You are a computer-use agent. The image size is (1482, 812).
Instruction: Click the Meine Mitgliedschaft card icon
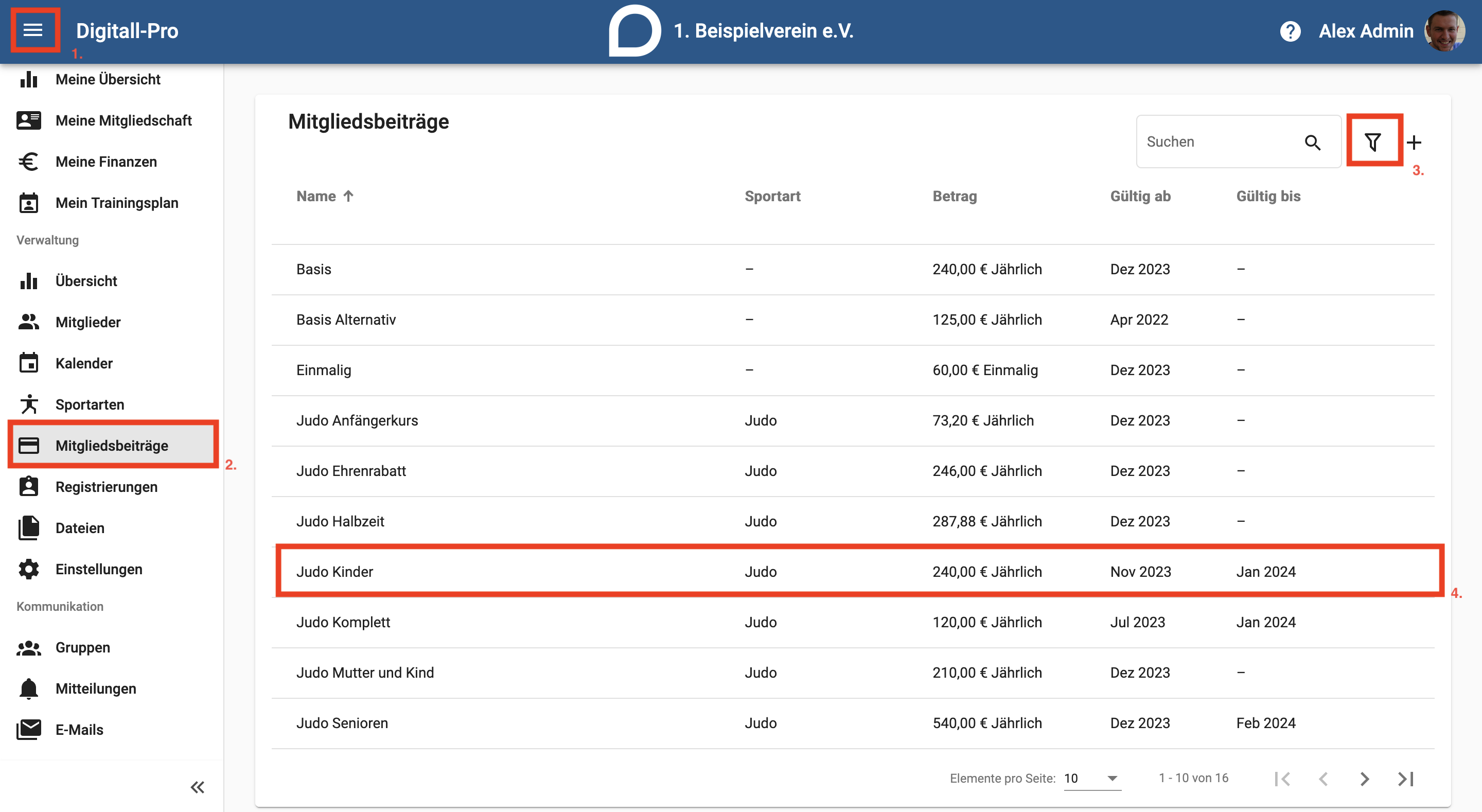pyautogui.click(x=28, y=120)
